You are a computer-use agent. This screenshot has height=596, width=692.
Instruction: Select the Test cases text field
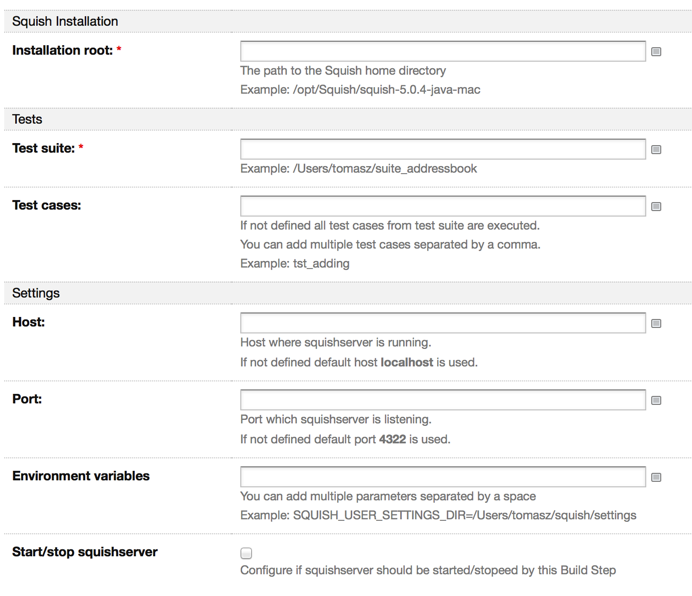[443, 206]
